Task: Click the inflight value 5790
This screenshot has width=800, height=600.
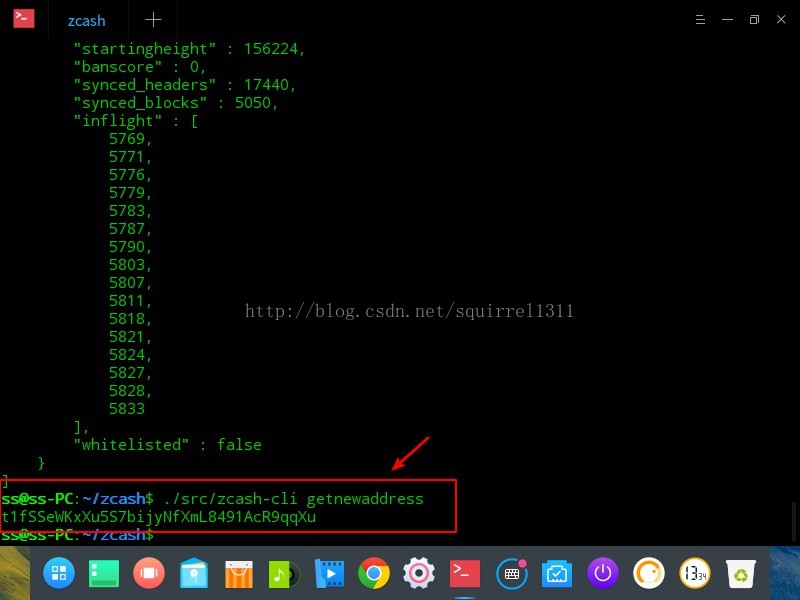Action: point(130,247)
